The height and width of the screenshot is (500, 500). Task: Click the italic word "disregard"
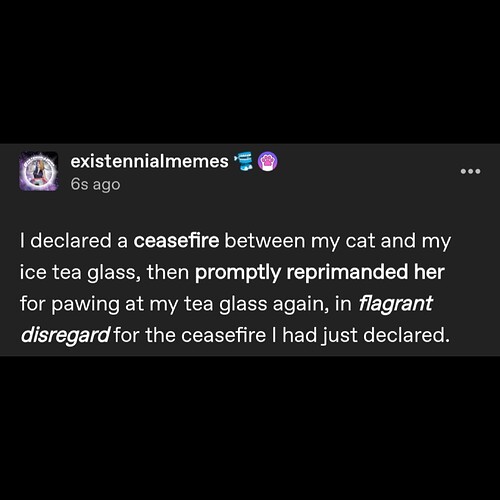(65, 335)
